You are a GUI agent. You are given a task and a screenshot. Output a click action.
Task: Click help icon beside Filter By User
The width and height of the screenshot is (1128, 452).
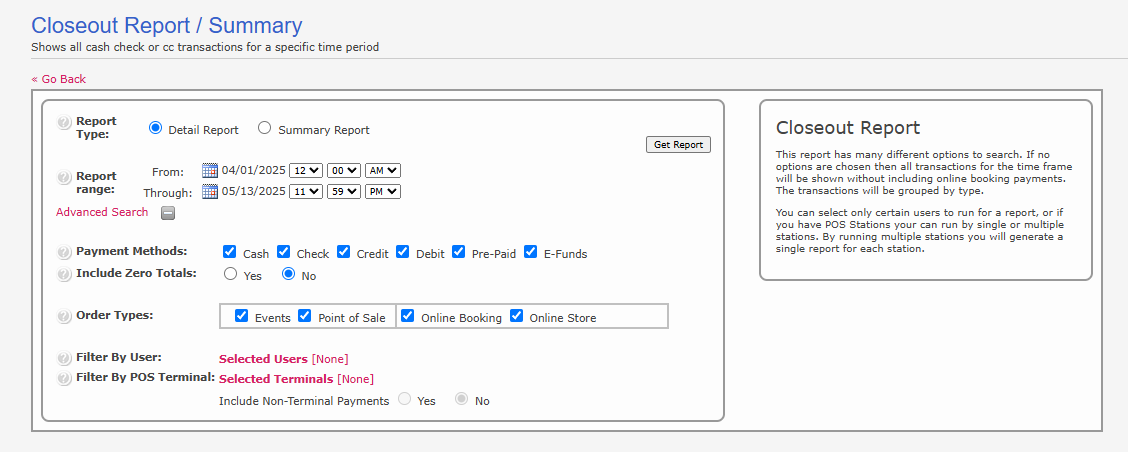(x=64, y=357)
